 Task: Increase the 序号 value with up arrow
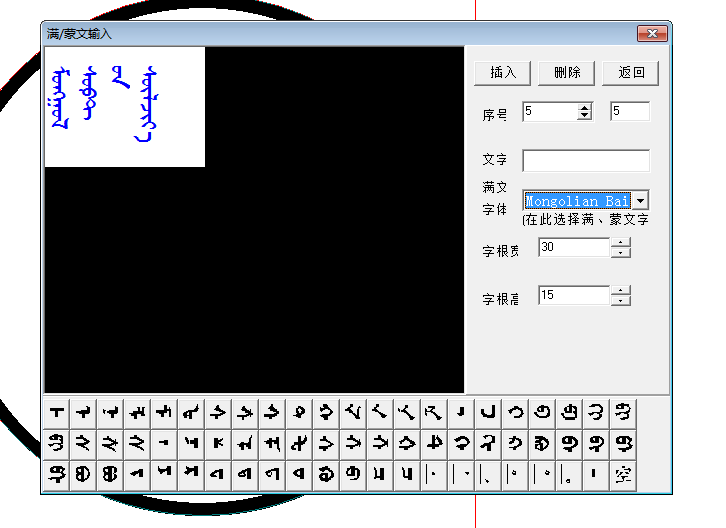(x=584, y=107)
